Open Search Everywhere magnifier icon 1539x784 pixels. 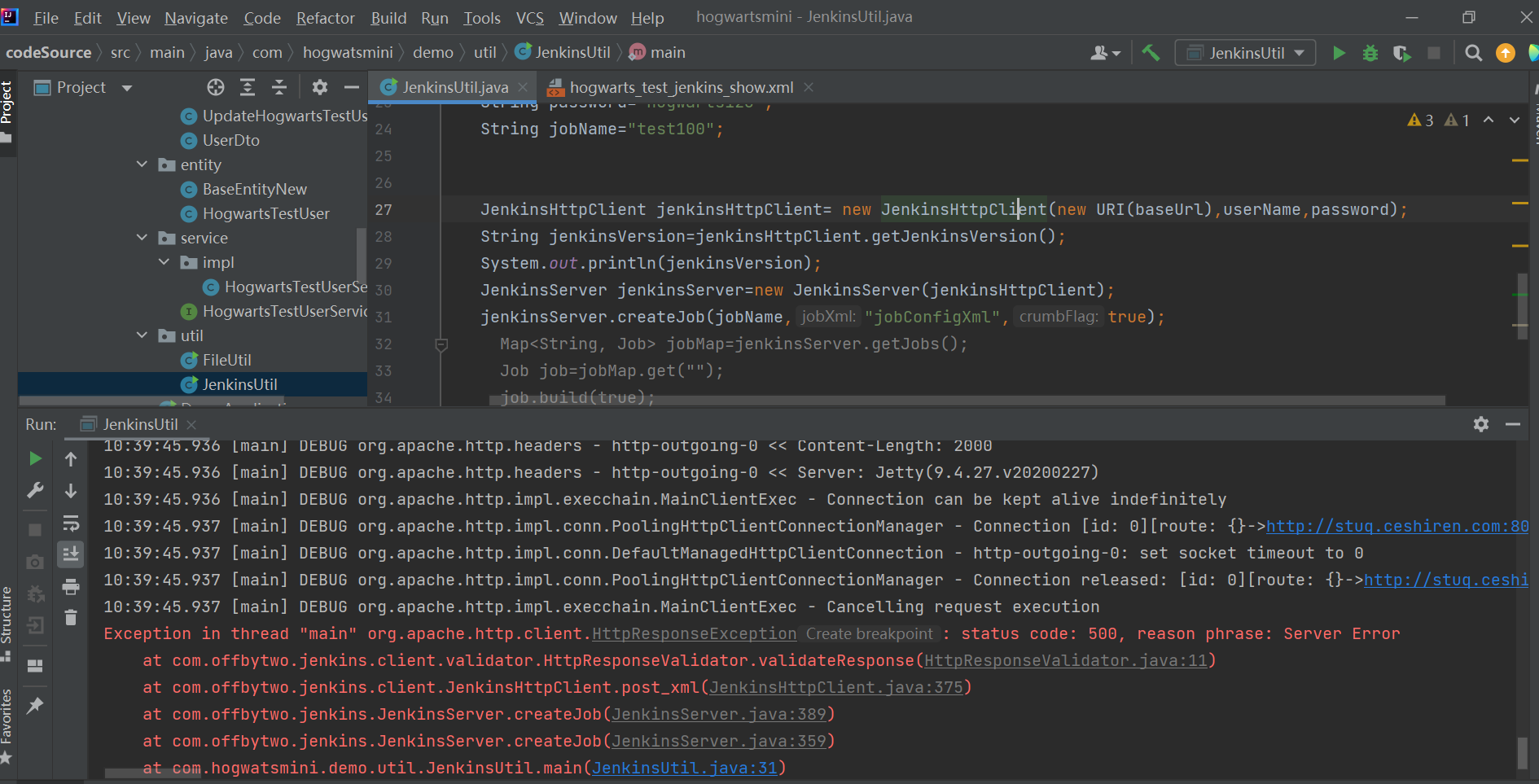[x=1473, y=53]
